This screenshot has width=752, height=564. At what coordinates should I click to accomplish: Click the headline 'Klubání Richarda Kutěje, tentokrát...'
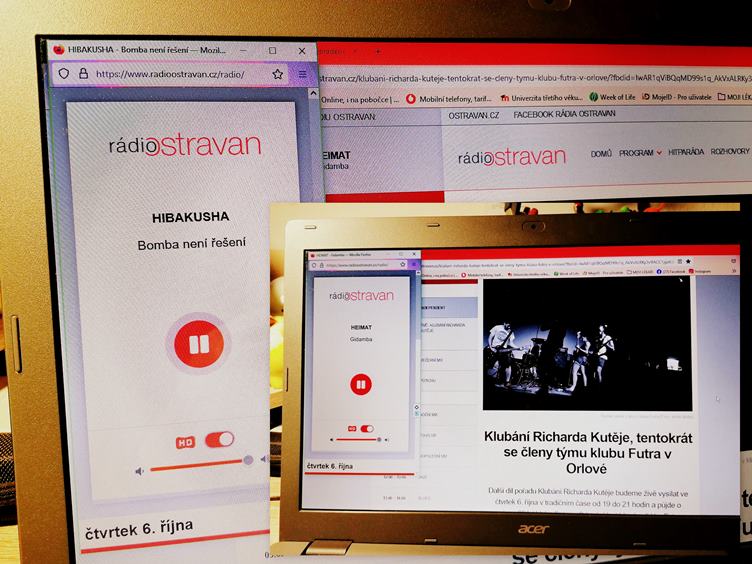pyautogui.click(x=588, y=453)
